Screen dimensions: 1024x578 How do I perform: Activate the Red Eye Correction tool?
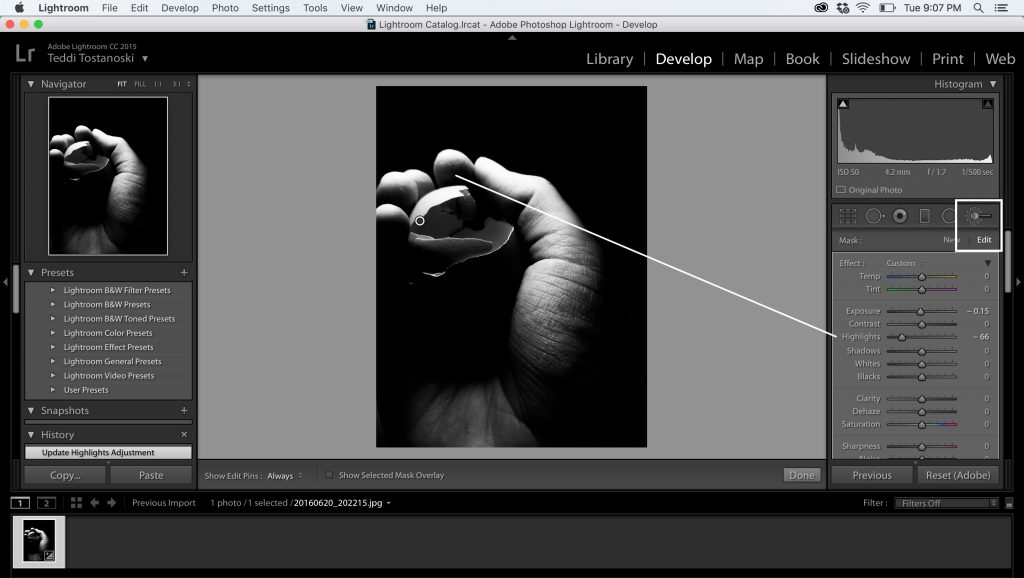click(900, 215)
